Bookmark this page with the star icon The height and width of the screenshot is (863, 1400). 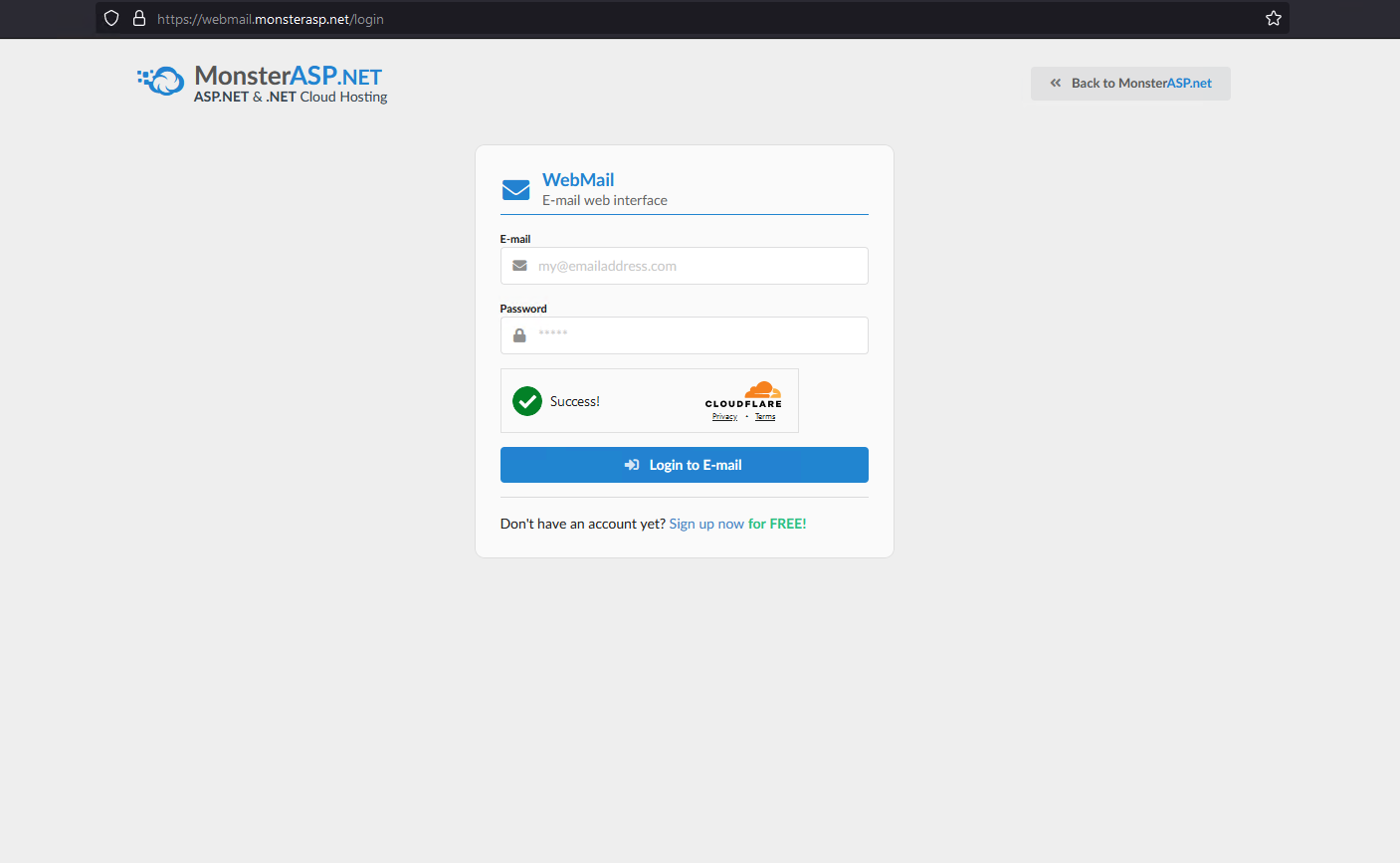[x=1273, y=18]
